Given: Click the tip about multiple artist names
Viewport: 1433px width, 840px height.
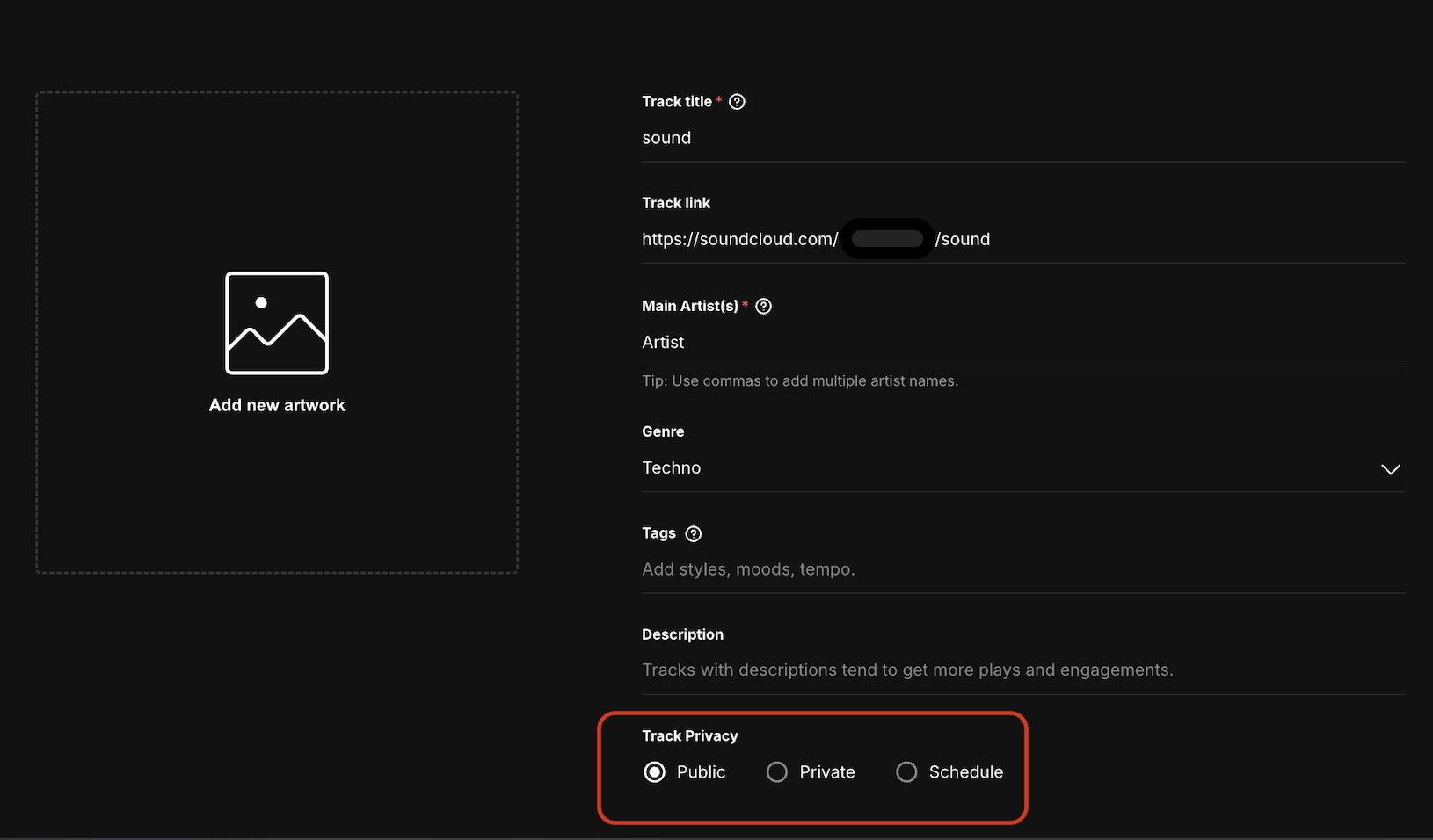Looking at the screenshot, I should point(800,380).
